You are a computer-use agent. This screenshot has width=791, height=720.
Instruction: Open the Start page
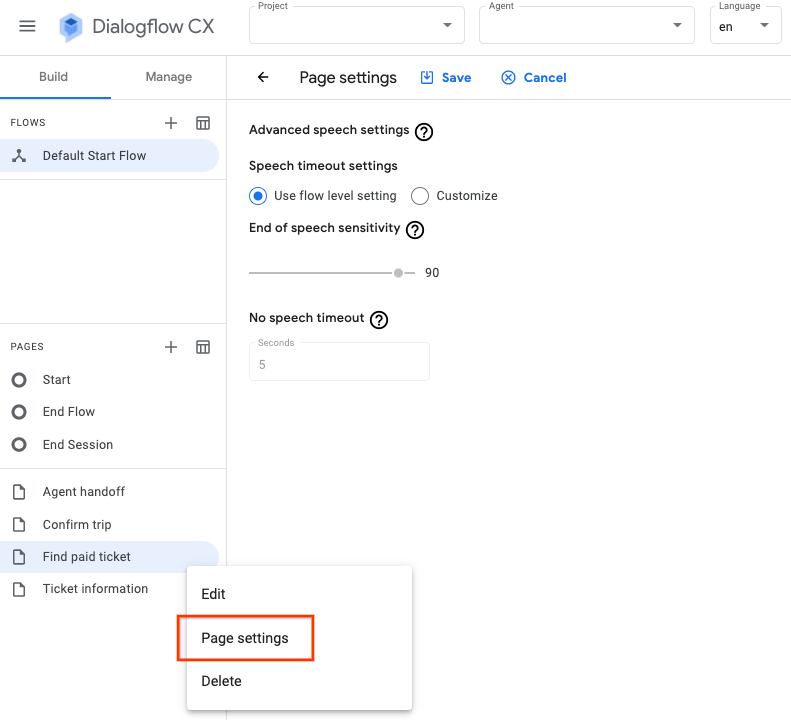click(x=109, y=380)
